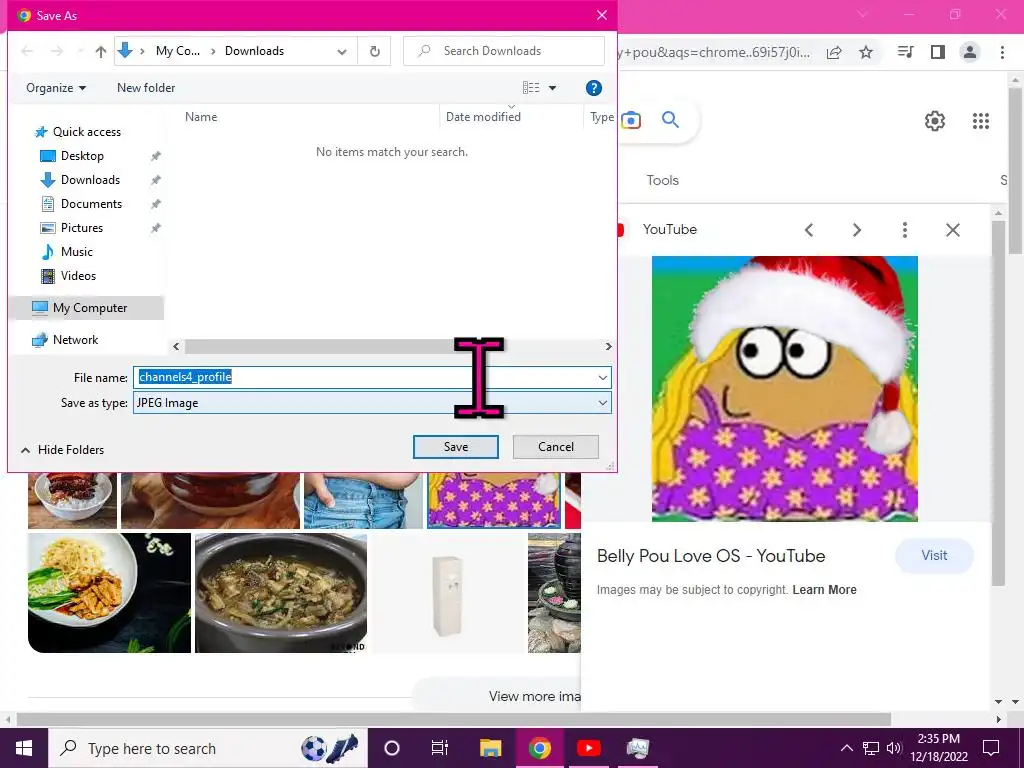This screenshot has width=1024, height=768.
Task: Click the forward arrow in Save As dialog
Action: click(57, 51)
